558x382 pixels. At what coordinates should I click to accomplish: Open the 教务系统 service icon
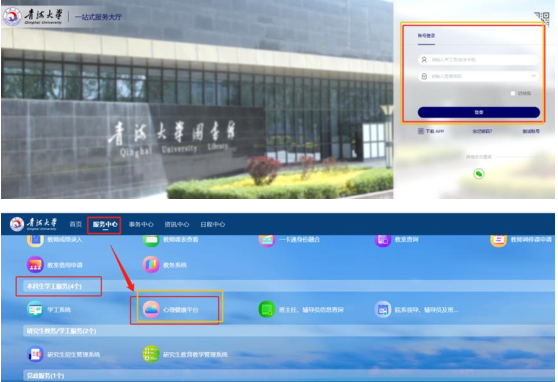click(x=151, y=265)
